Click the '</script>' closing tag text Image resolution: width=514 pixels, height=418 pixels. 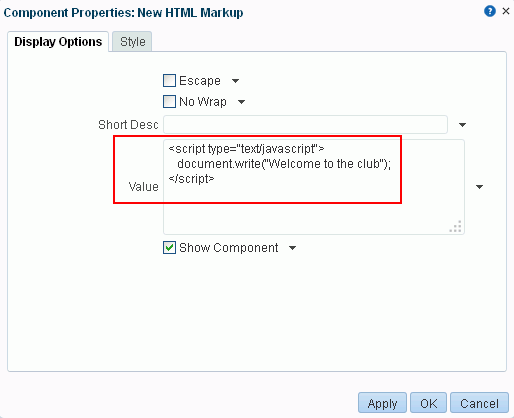click(x=191, y=179)
